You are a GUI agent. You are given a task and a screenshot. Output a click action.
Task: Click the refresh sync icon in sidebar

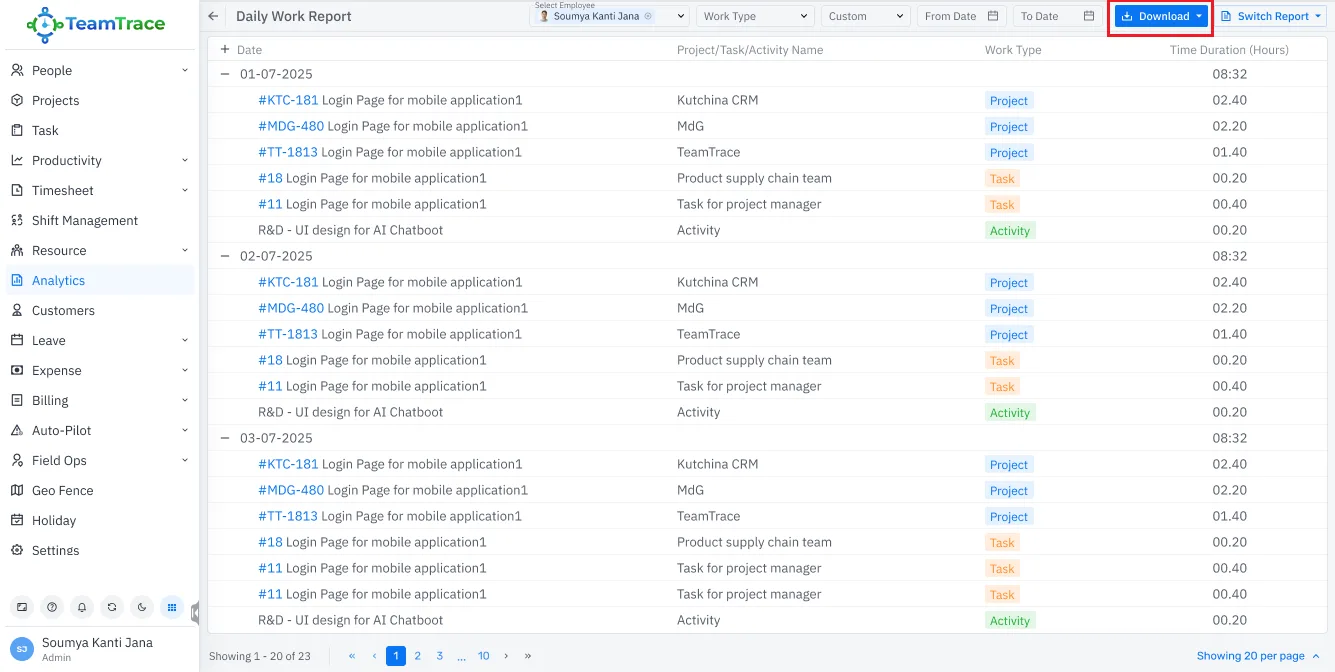pos(112,607)
